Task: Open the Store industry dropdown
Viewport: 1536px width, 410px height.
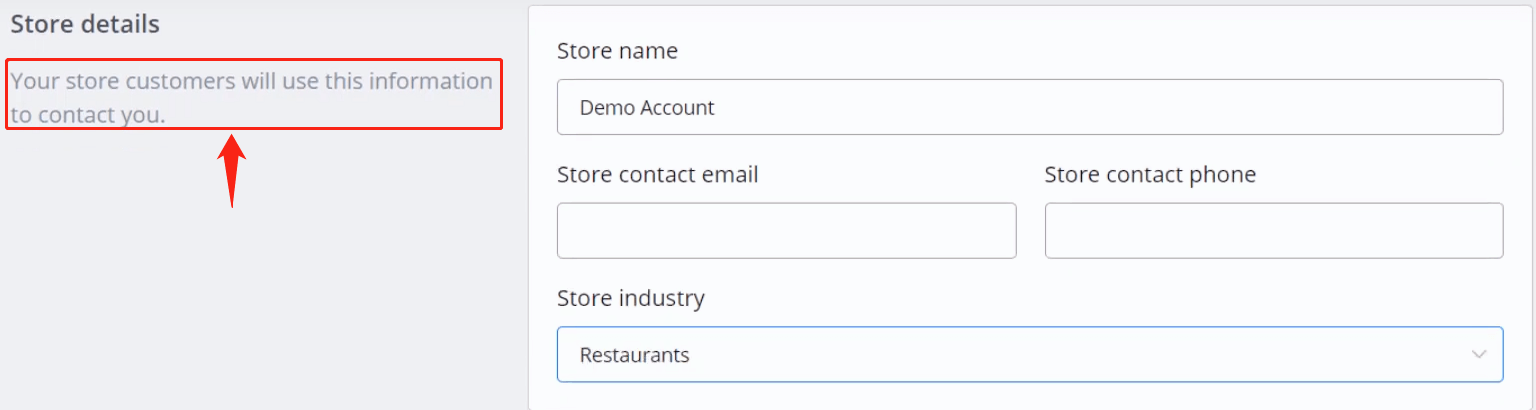Action: pos(1030,354)
